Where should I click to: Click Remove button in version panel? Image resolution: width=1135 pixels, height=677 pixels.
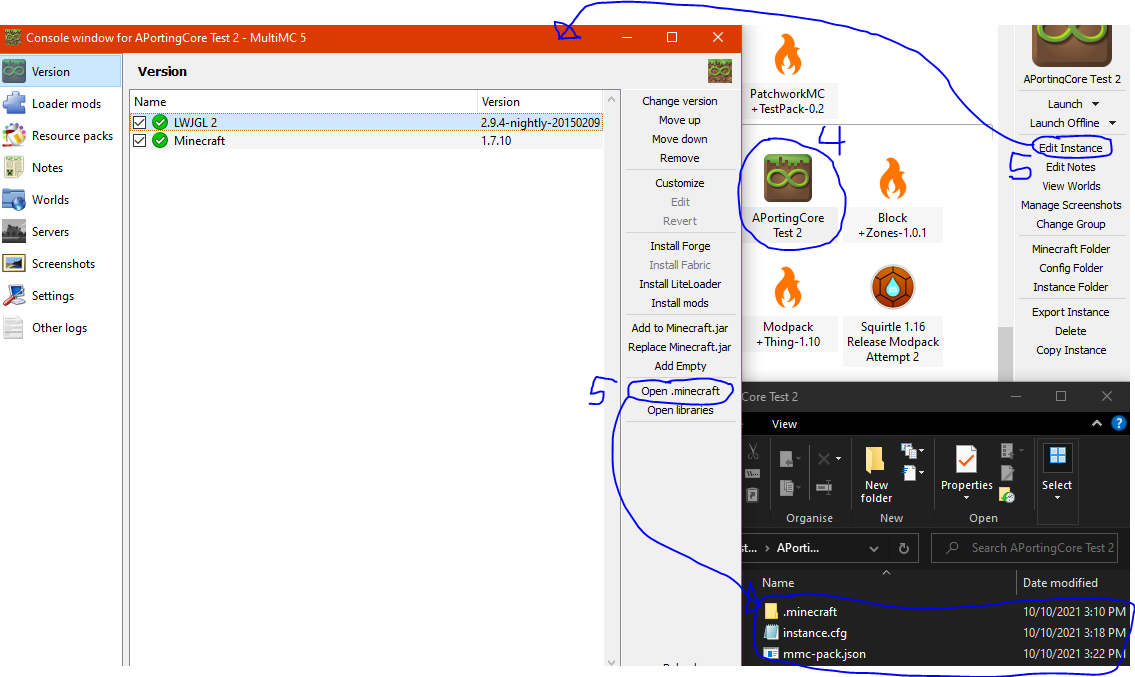(680, 158)
